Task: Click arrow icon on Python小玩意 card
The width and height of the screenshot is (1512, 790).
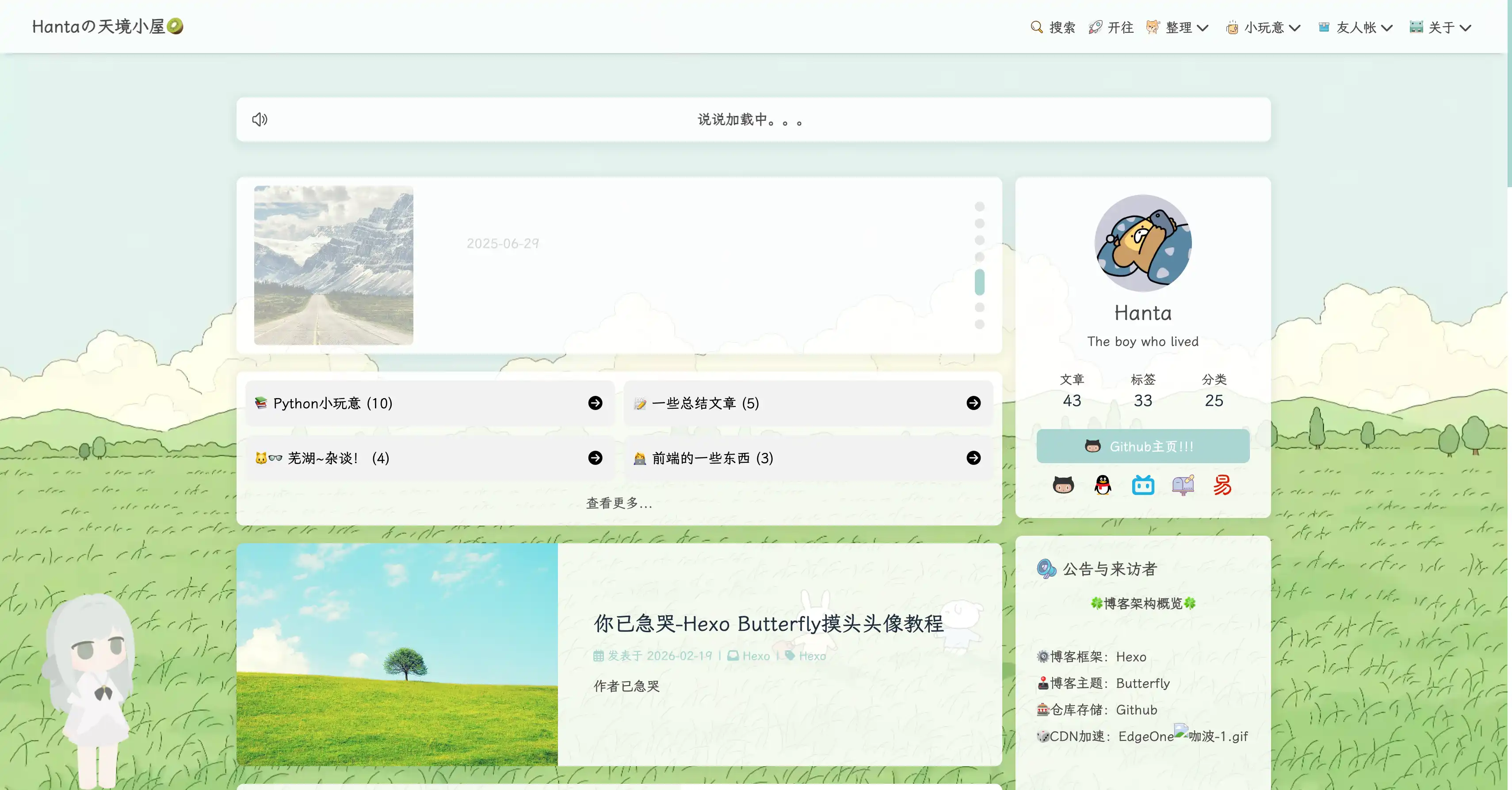Action: [x=595, y=403]
